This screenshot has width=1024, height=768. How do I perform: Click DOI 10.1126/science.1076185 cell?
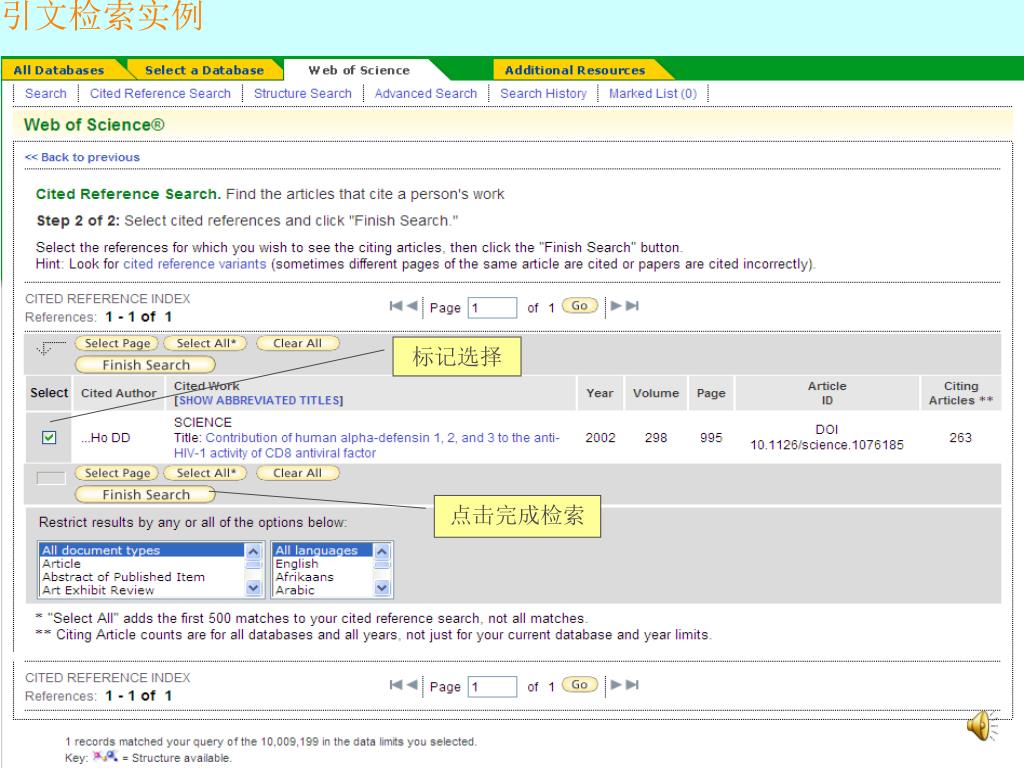click(827, 437)
